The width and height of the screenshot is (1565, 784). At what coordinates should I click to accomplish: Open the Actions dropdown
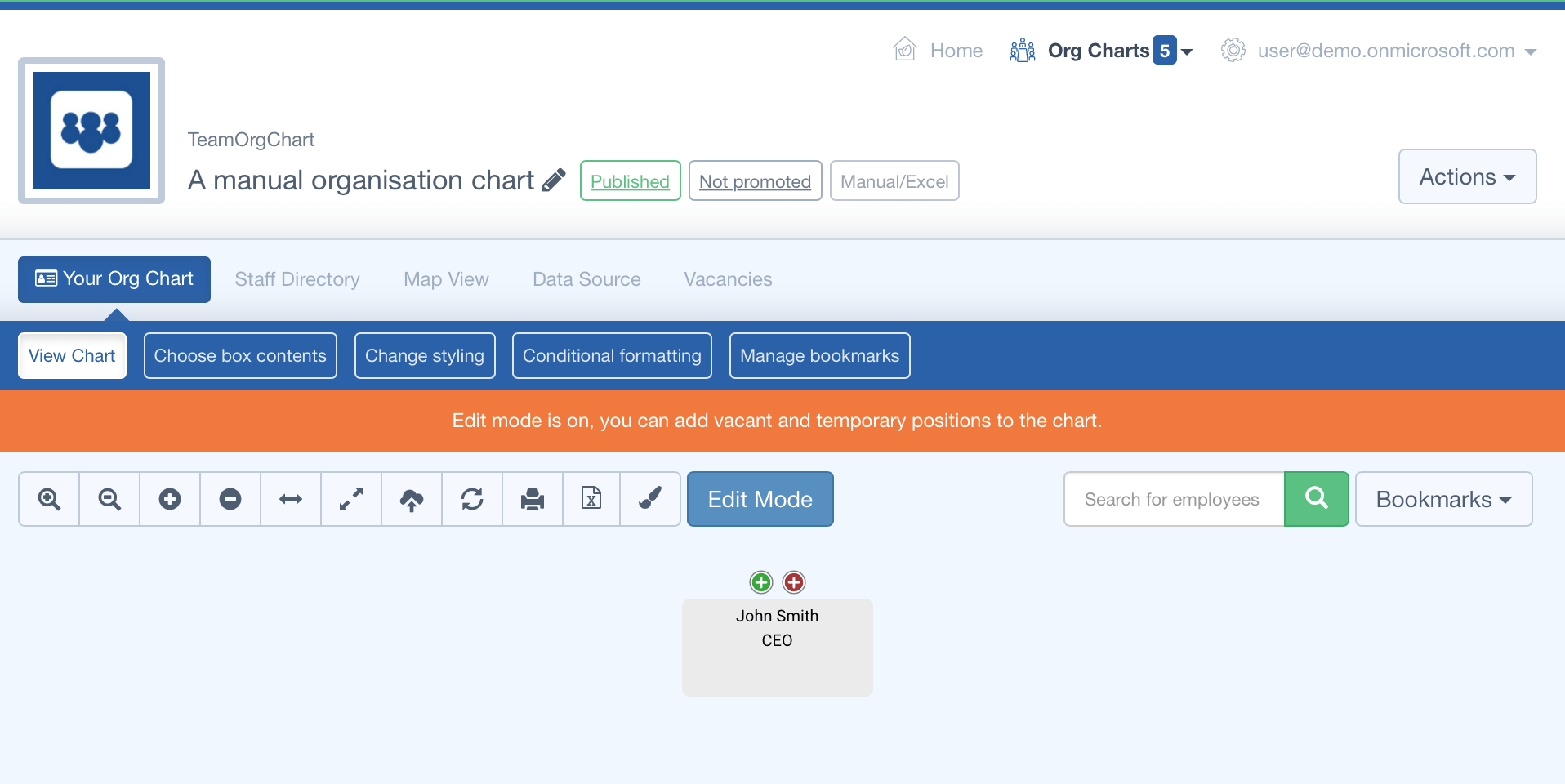pos(1467,176)
